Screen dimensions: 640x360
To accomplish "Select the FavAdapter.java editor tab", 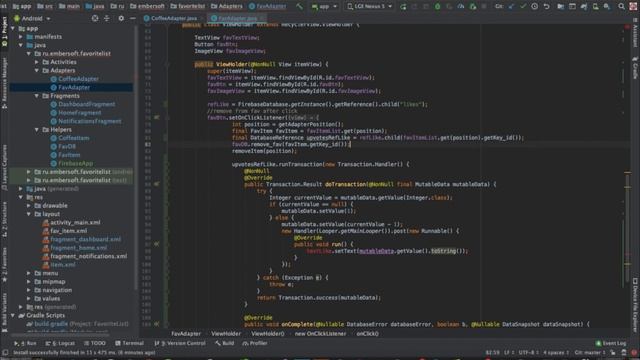I will point(237,18).
